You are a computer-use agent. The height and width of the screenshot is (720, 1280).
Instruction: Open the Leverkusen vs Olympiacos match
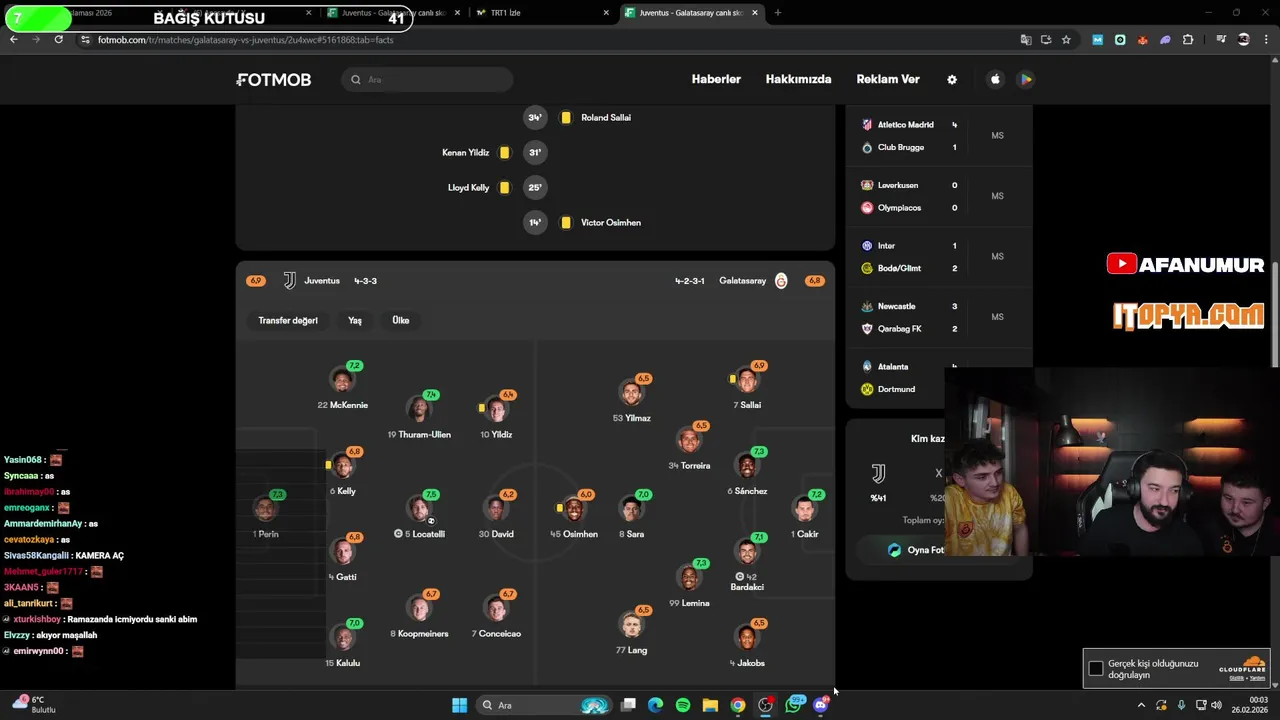coord(938,196)
